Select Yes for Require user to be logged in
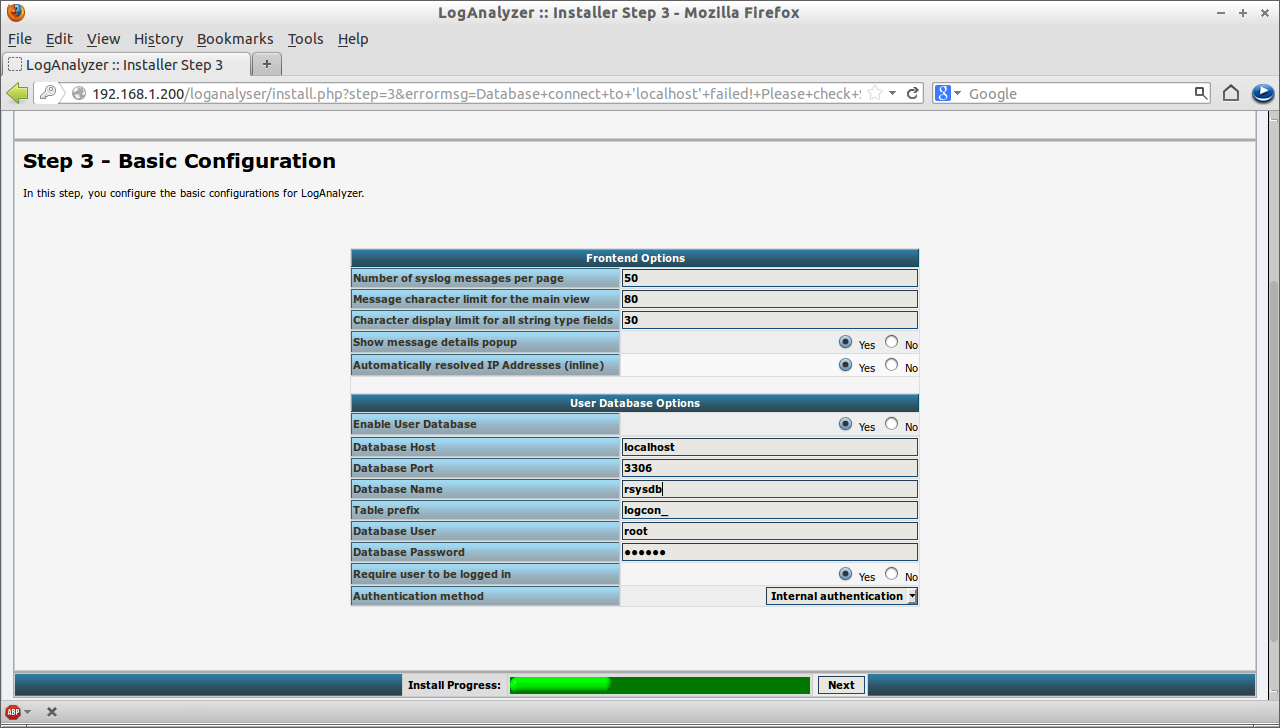1280x728 pixels. pyautogui.click(x=845, y=574)
